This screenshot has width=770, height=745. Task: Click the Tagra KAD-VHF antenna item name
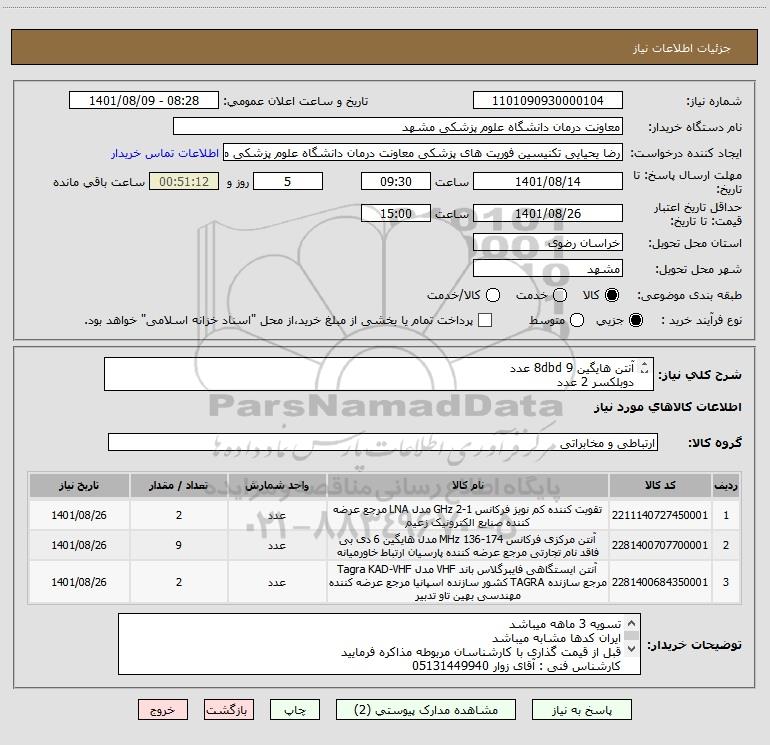click(x=468, y=582)
